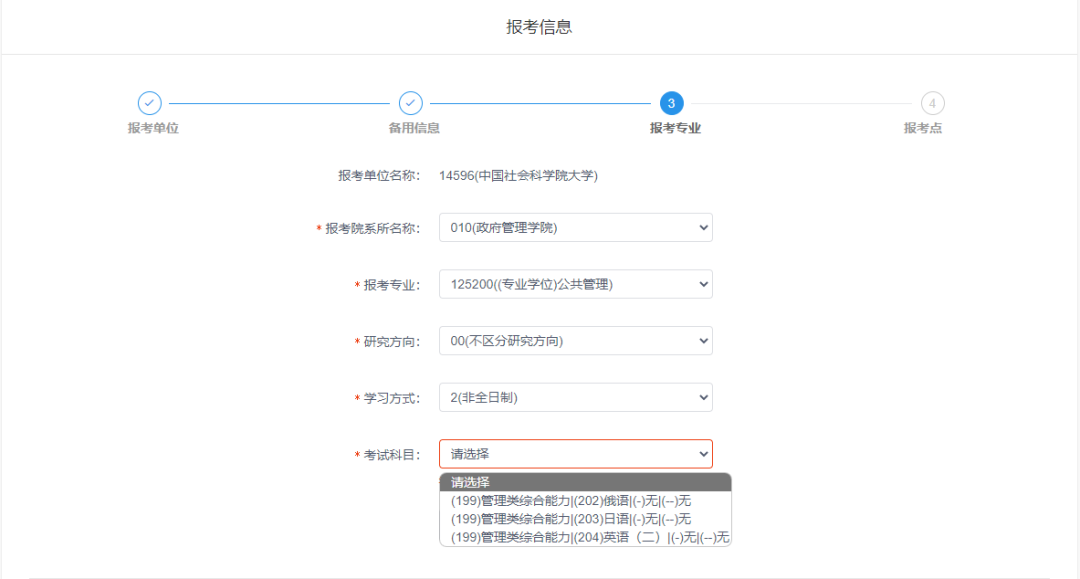This screenshot has width=1080, height=579.
Task: Select the 请选择 placeholder option in list
Action: click(585, 482)
